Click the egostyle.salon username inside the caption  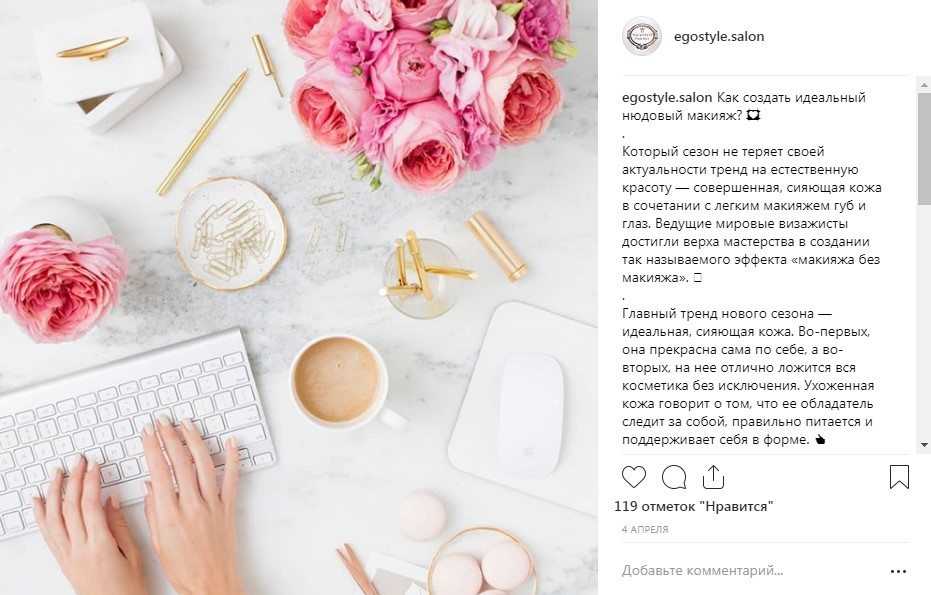[667, 97]
